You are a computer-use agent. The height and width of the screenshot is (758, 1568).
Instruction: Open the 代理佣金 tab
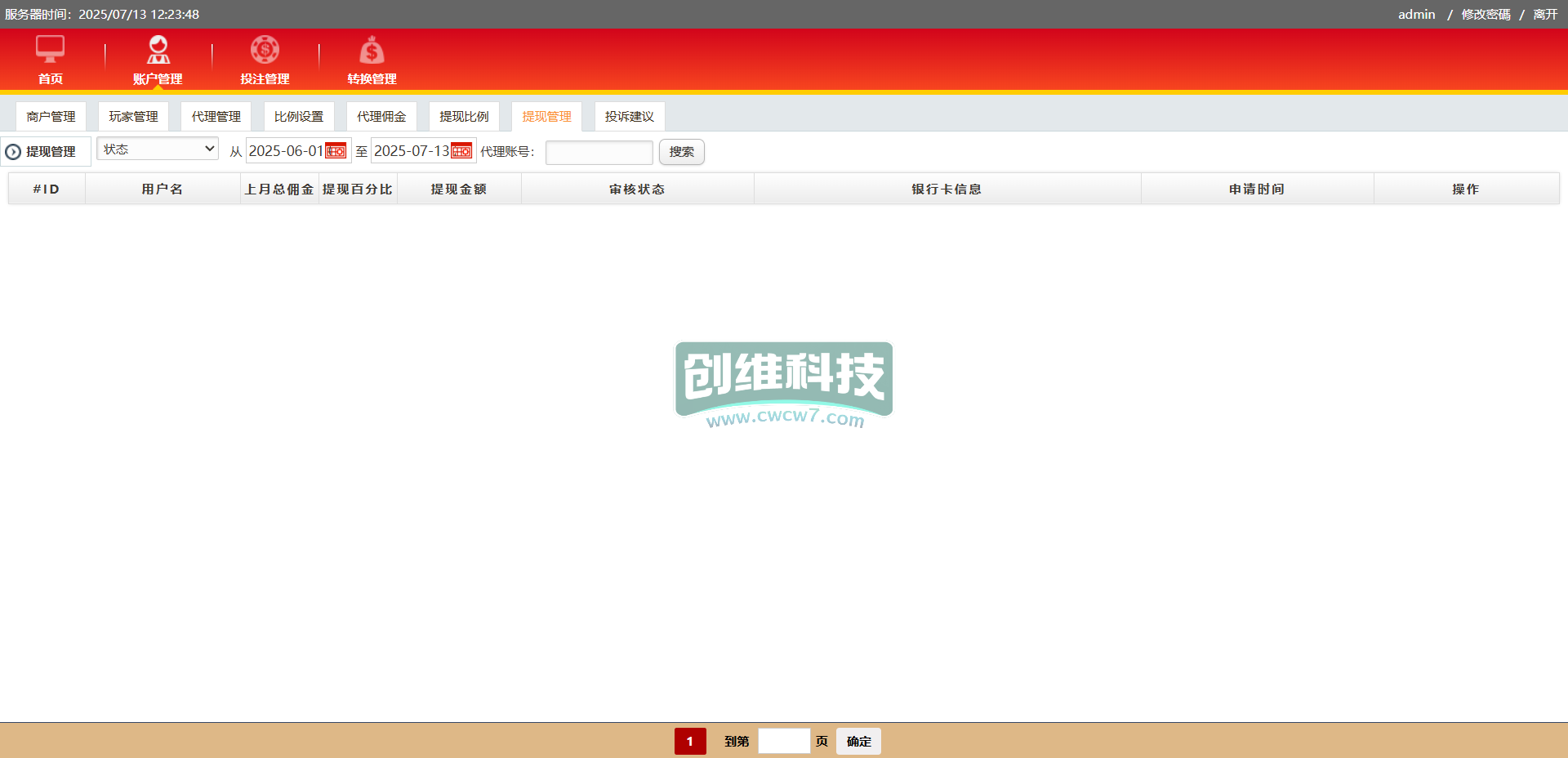381,117
